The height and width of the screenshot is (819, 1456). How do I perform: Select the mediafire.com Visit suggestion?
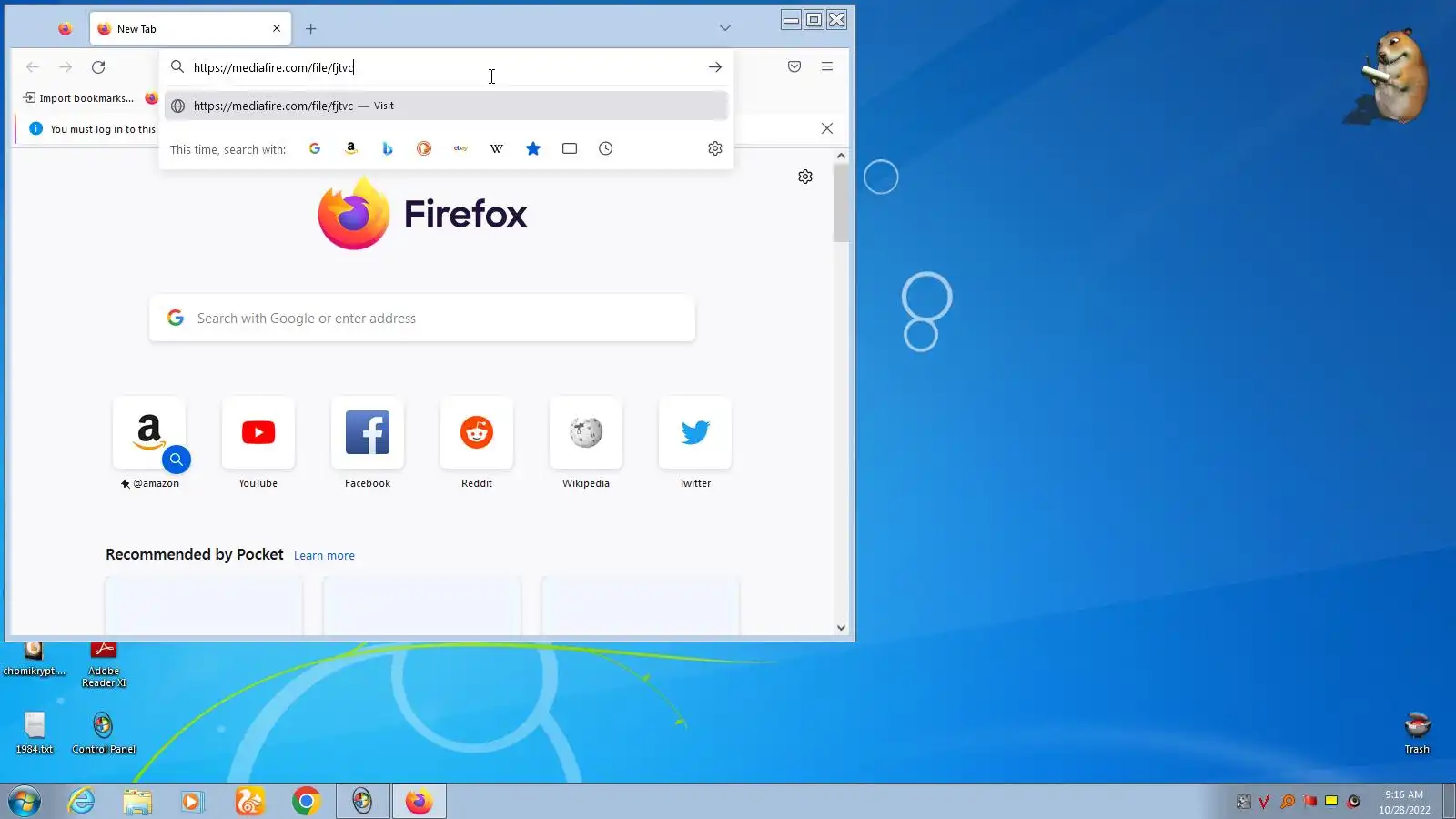coord(446,106)
